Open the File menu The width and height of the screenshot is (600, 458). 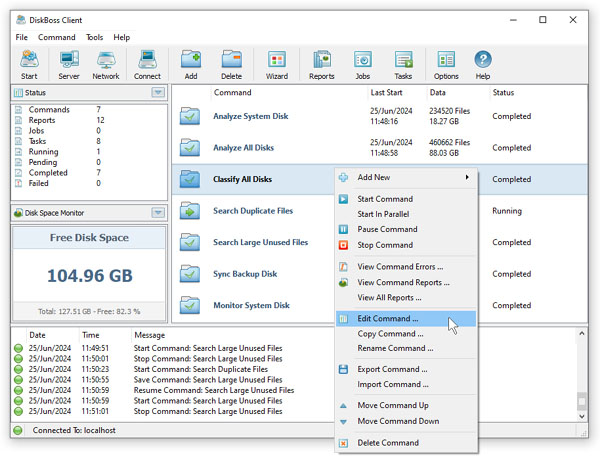pyautogui.click(x=21, y=37)
